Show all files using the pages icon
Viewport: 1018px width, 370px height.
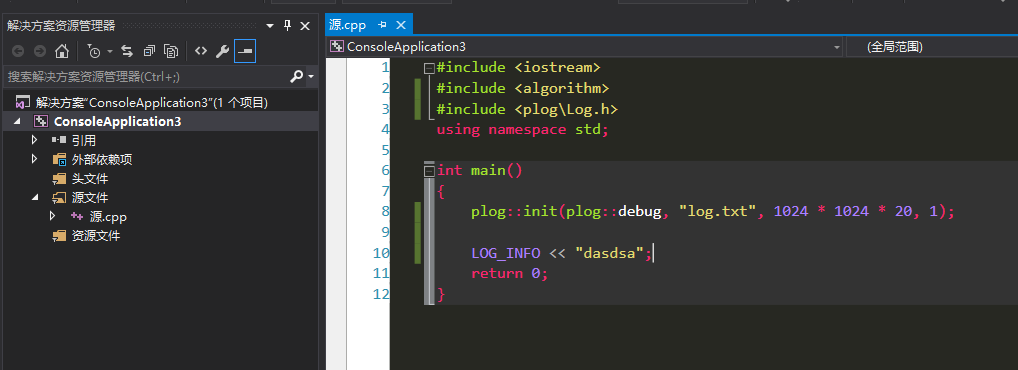click(171, 51)
